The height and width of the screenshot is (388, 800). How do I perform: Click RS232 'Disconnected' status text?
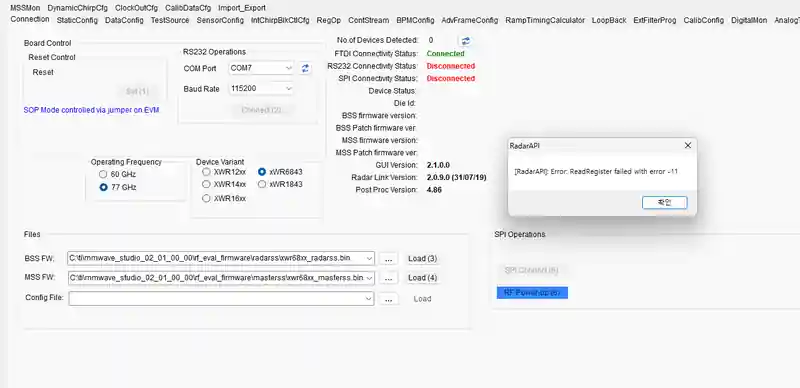(451, 66)
